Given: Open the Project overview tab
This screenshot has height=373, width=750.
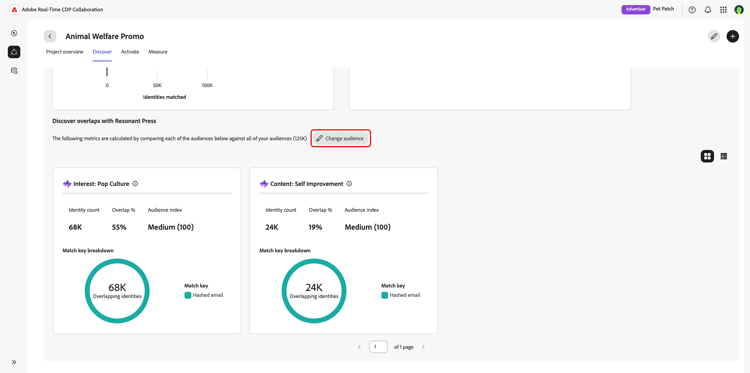Looking at the screenshot, I should pos(65,52).
